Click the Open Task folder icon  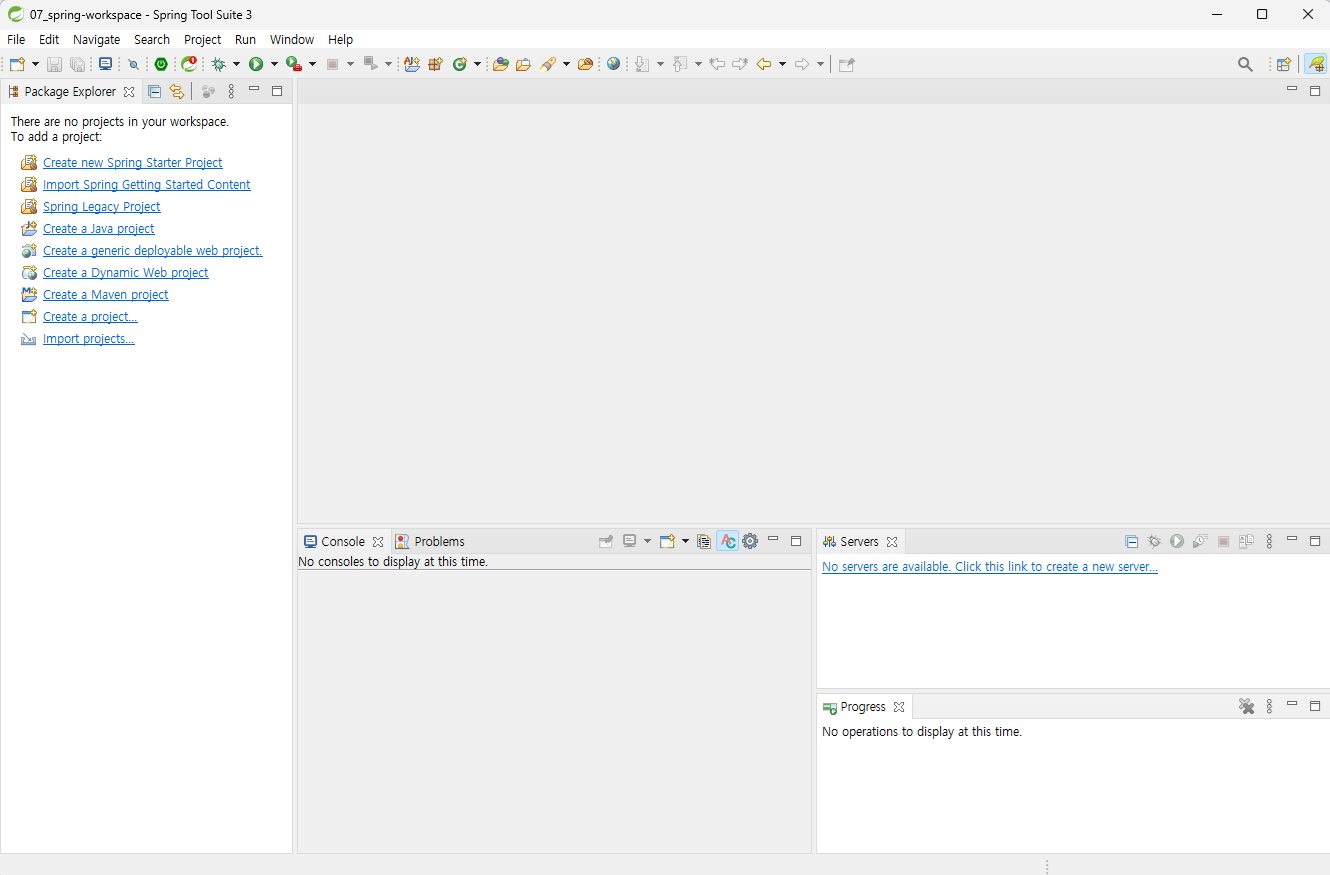(523, 64)
